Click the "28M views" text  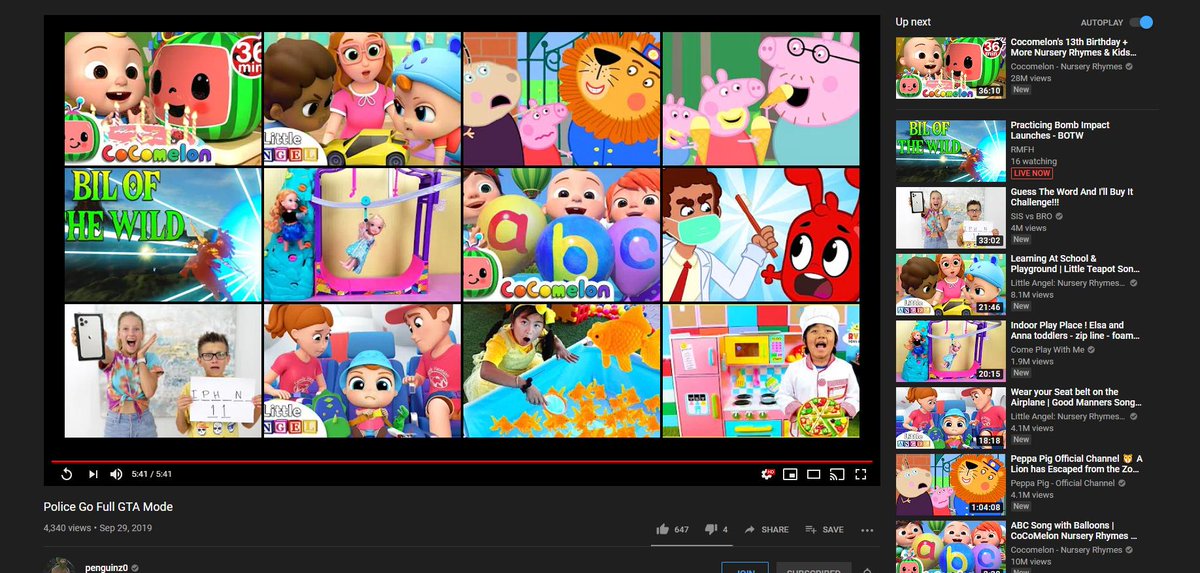click(x=1030, y=78)
